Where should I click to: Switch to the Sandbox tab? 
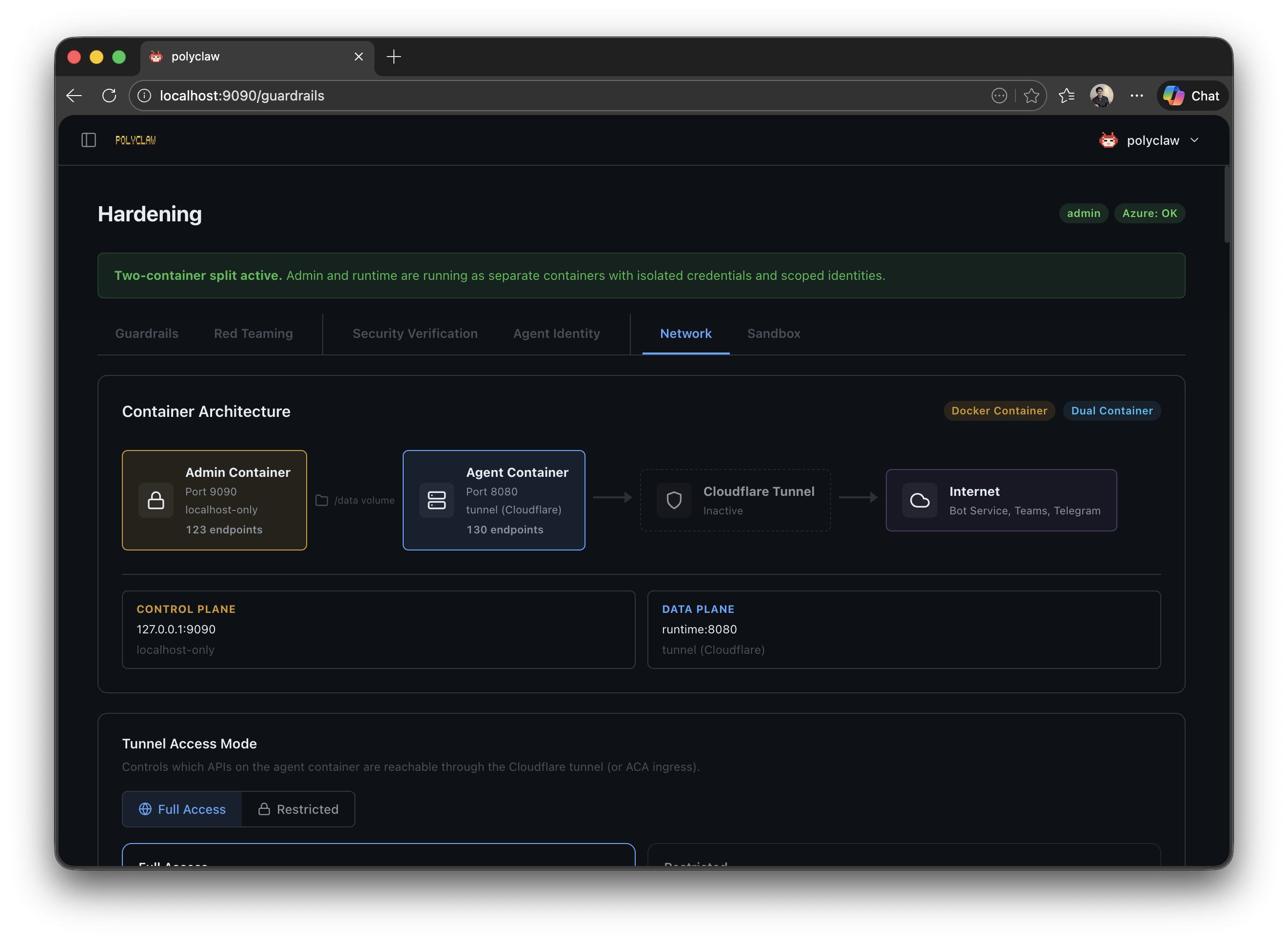773,334
